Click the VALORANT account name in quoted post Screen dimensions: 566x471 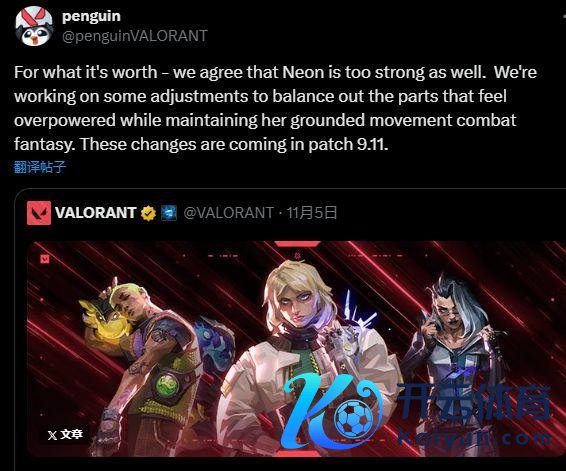coord(95,213)
